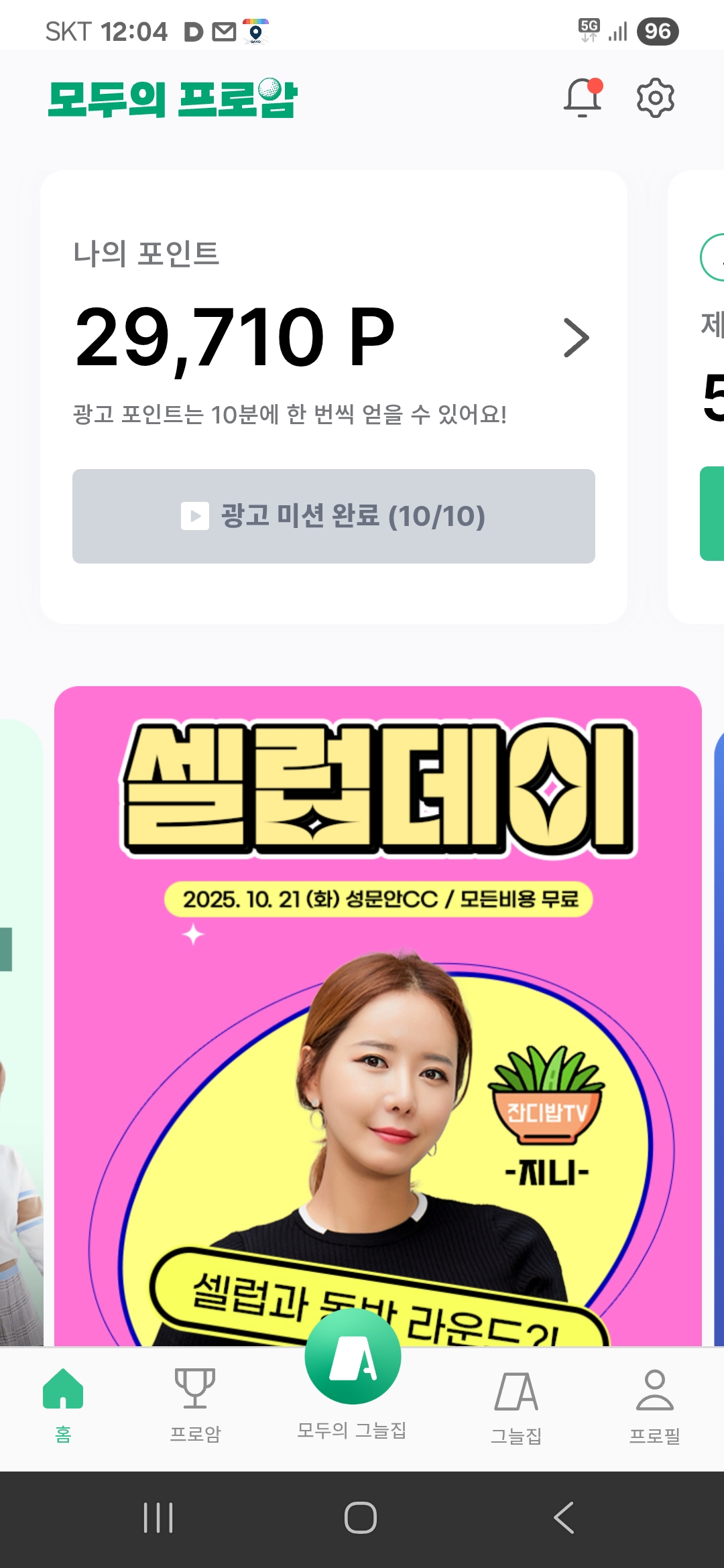Tap the 모두의 프로암 logo
The height and width of the screenshot is (1568, 724).
173,99
